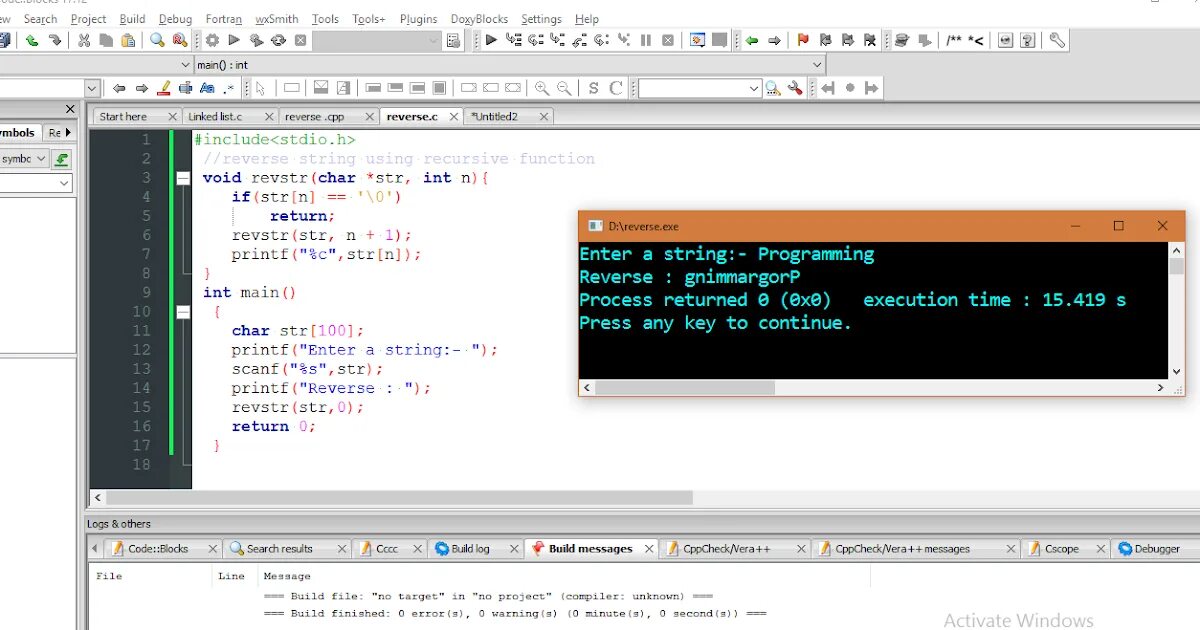Open the thread search combo dropdown
This screenshot has height=630, width=1200.
tap(754, 88)
